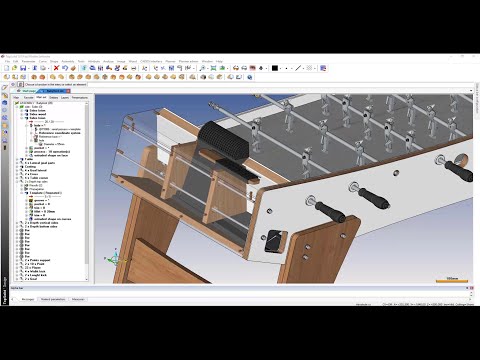The image size is (480, 360).
Task: Switch to the Entities tab in the tree panel
Action: (x=54, y=98)
